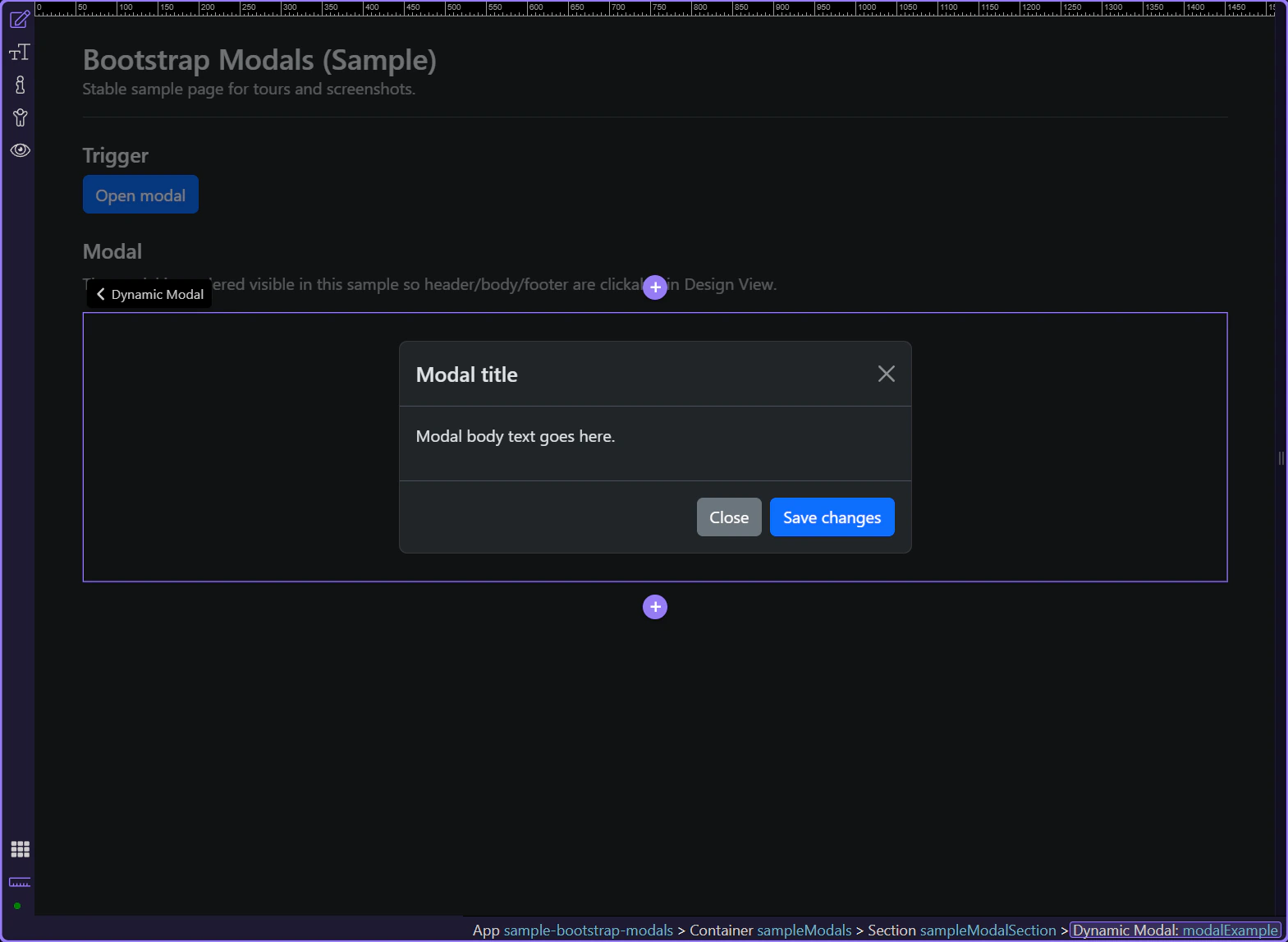Click the Open modal button
Screen dimensions: 1288x942
tap(140, 195)
